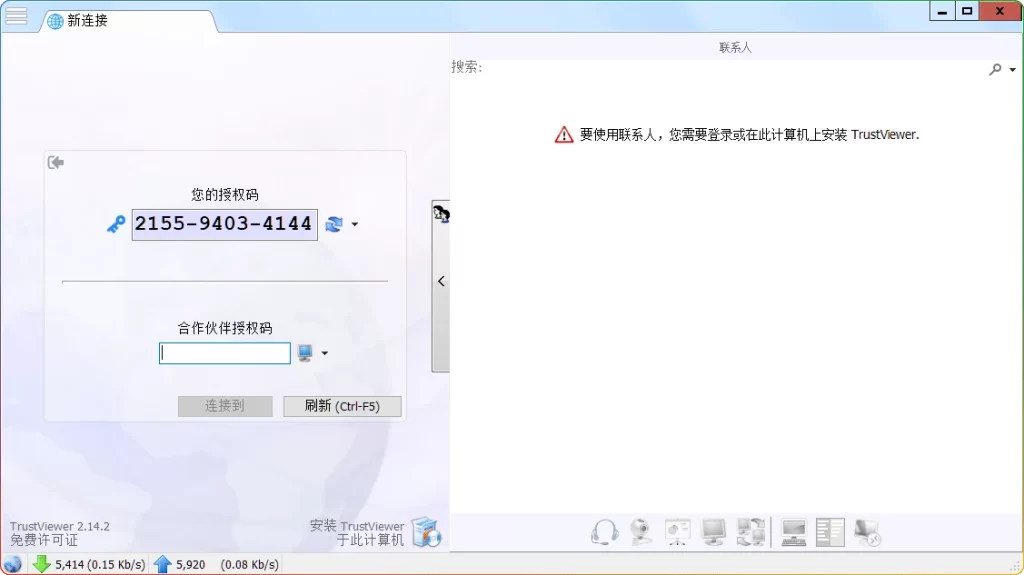The width and height of the screenshot is (1024, 575).
Task: Maximize the TrustViewer window
Action: coord(967,11)
